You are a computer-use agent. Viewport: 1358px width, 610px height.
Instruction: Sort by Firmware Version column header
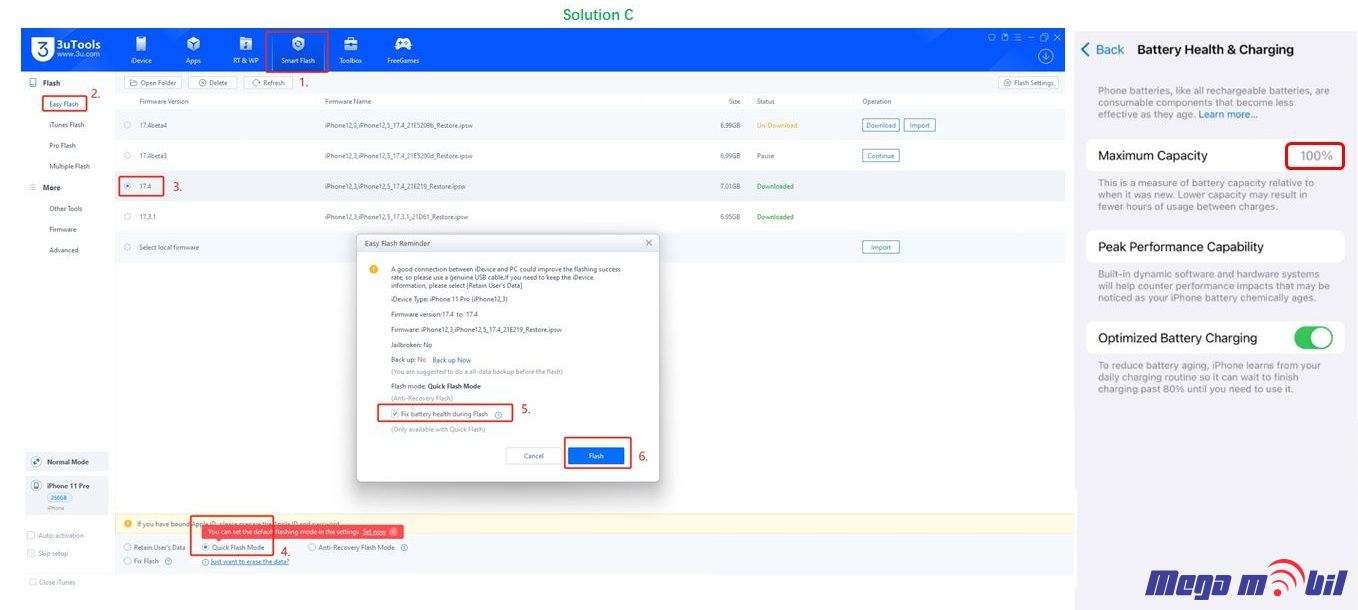(164, 101)
